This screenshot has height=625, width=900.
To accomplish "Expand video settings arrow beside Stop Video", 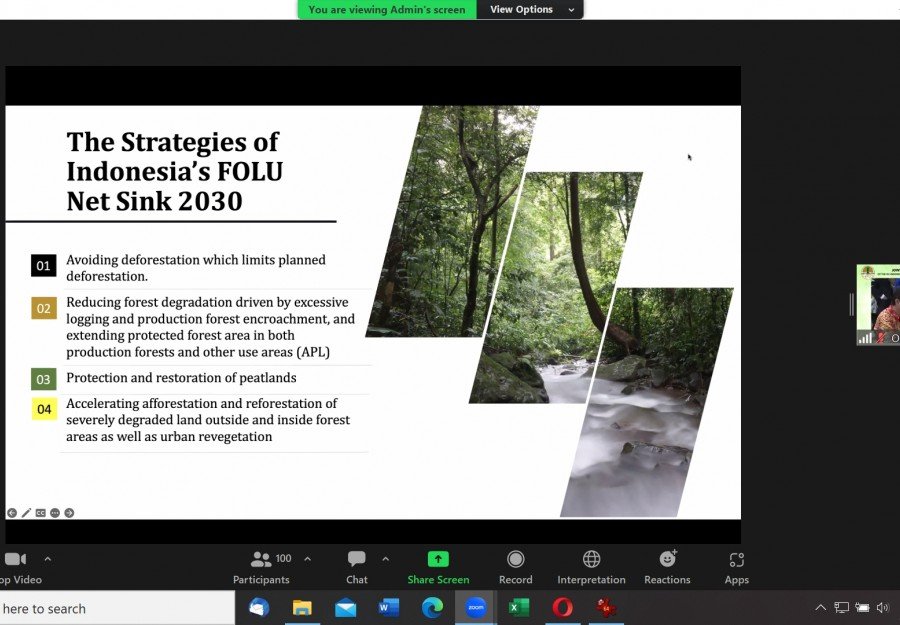I will 47,559.
